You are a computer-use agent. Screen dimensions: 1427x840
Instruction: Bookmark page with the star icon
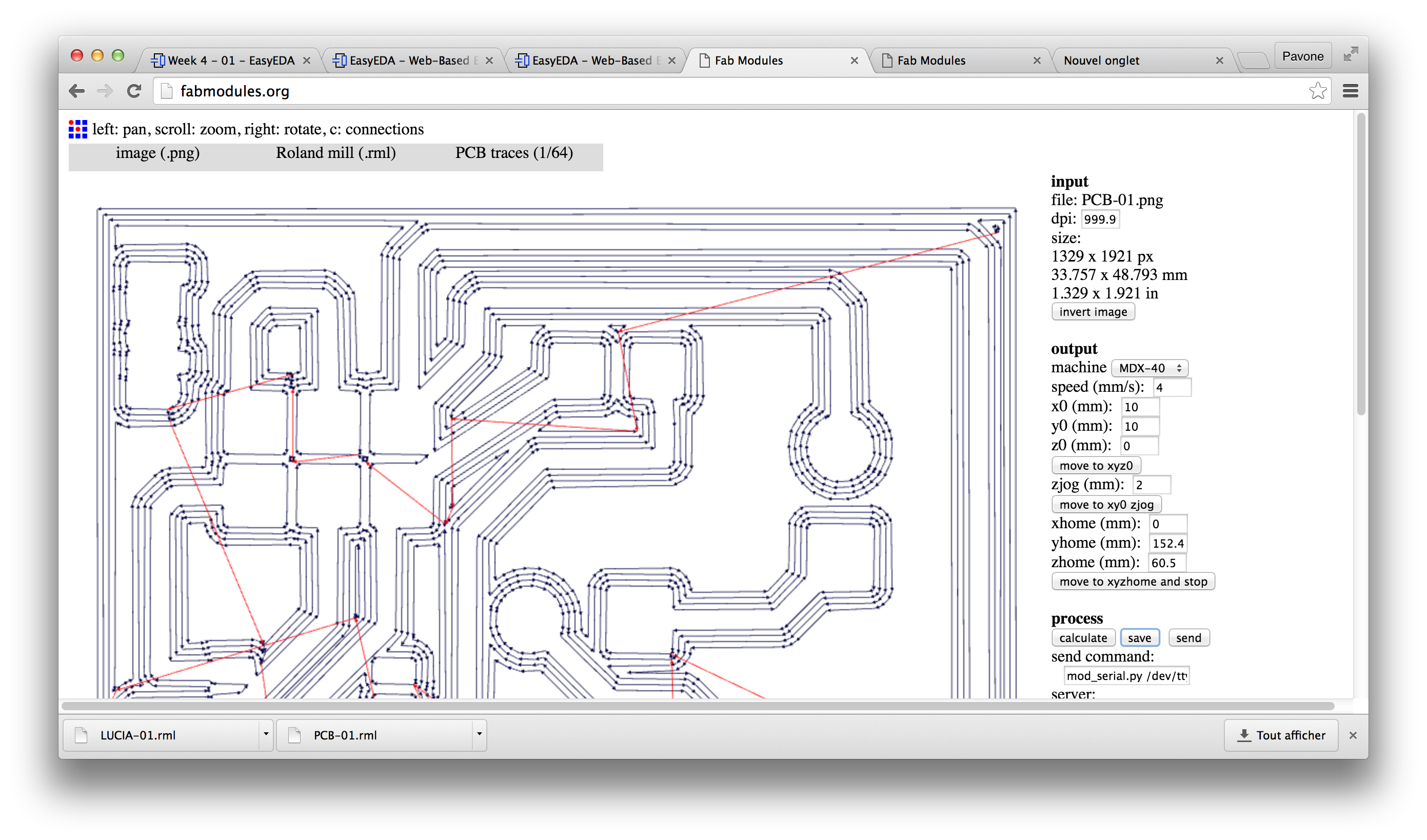click(1317, 91)
